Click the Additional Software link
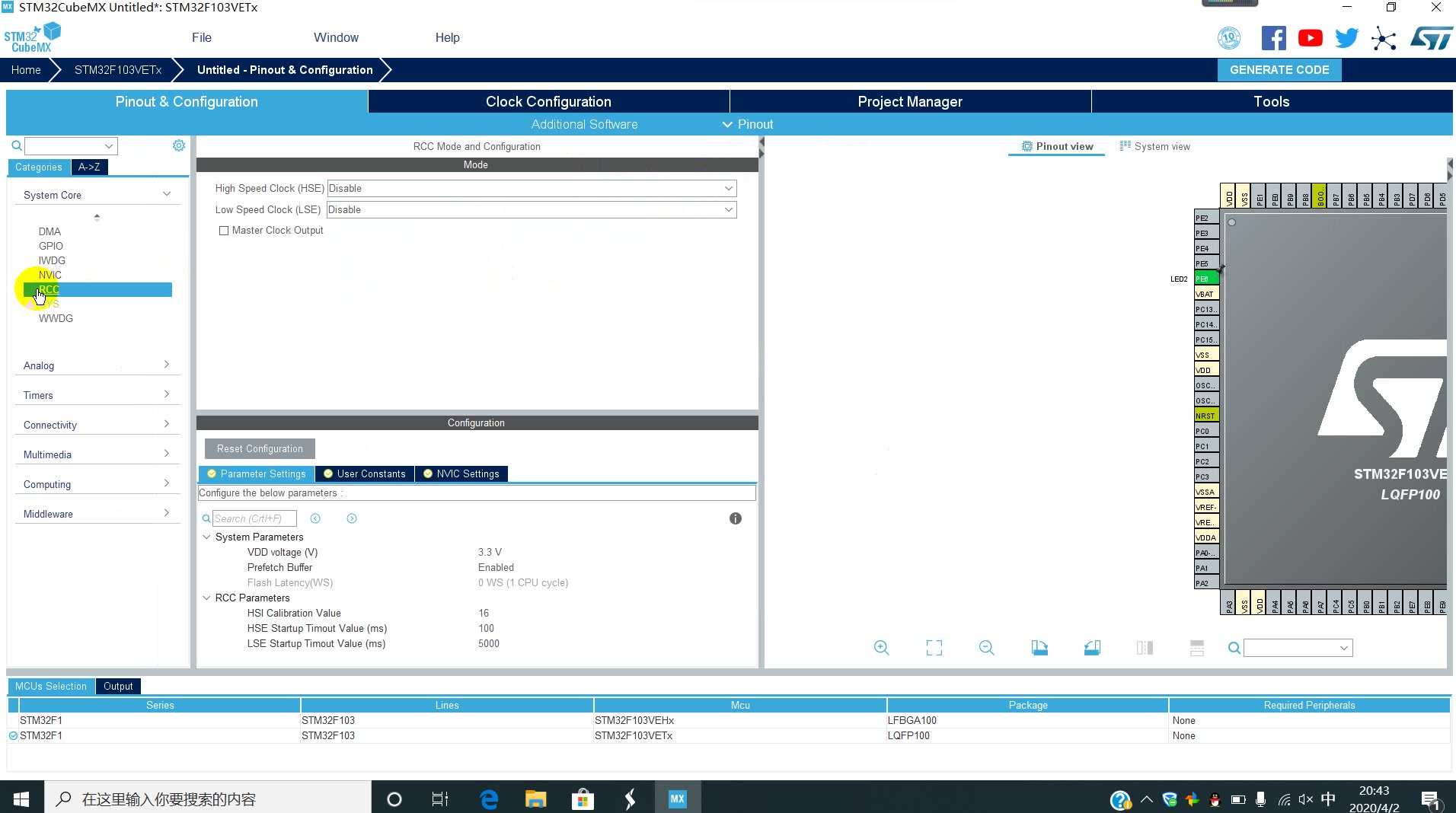The image size is (1456, 813). point(584,124)
